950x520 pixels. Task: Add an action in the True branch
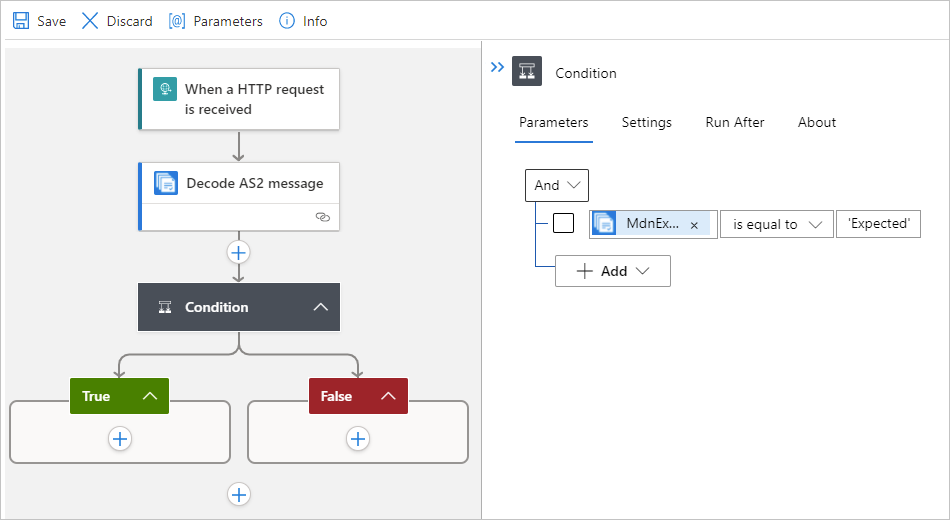coord(120,438)
